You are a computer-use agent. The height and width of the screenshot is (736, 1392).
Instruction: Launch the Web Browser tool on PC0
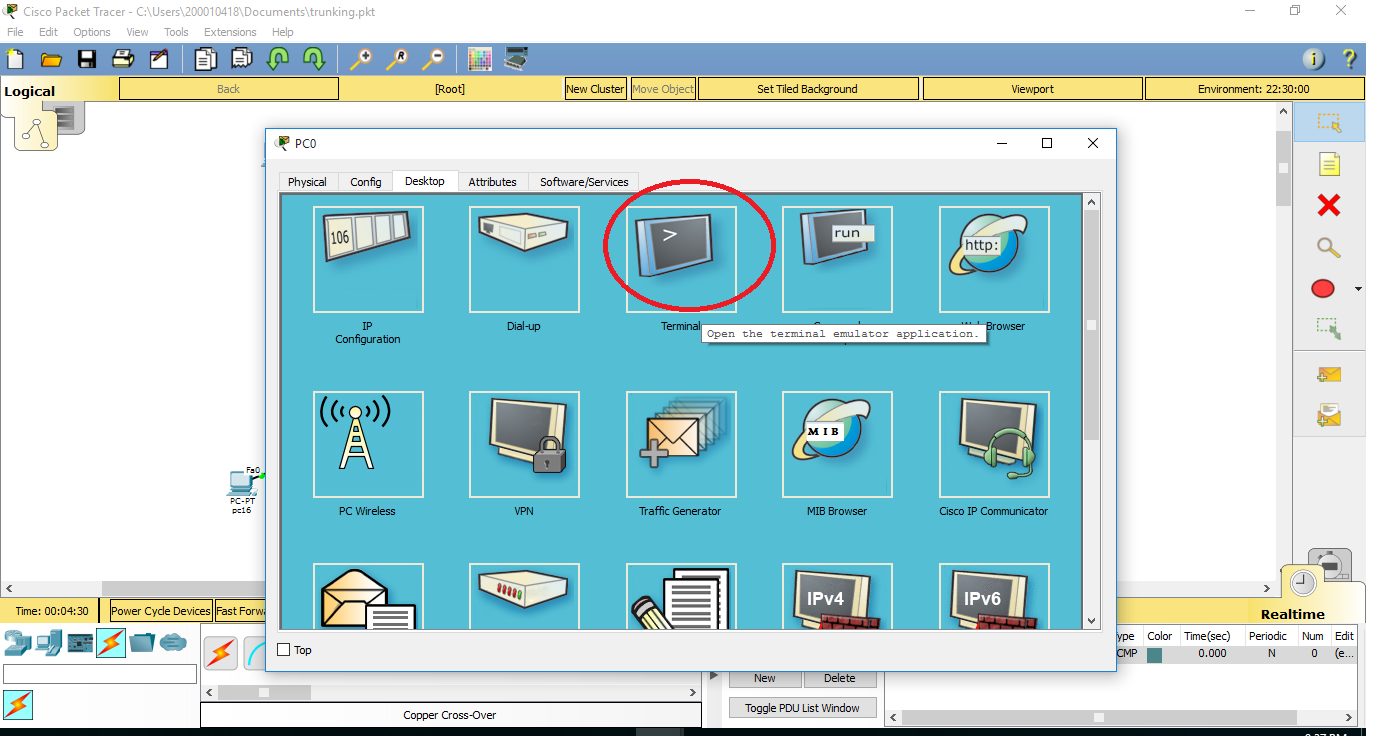(993, 257)
